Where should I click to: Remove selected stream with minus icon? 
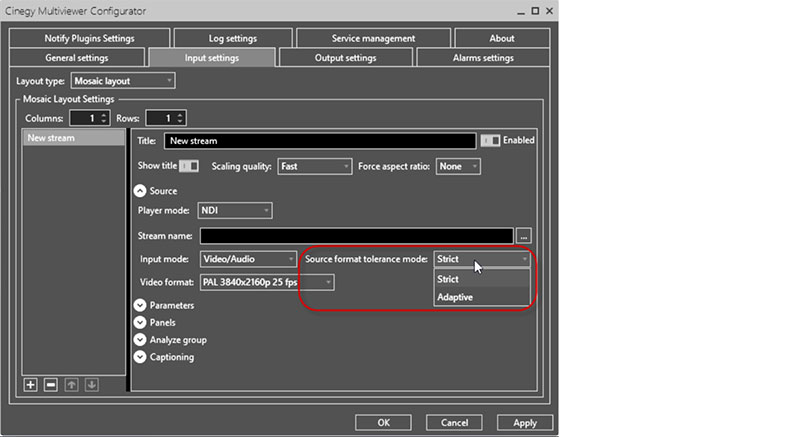[x=51, y=385]
